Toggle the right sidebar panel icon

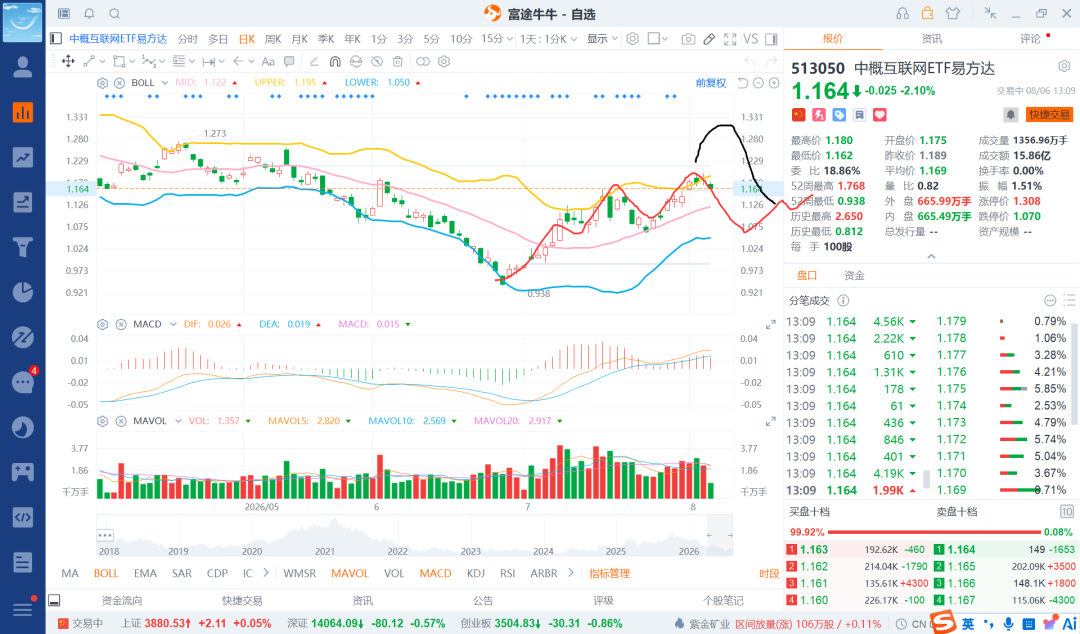[771, 39]
